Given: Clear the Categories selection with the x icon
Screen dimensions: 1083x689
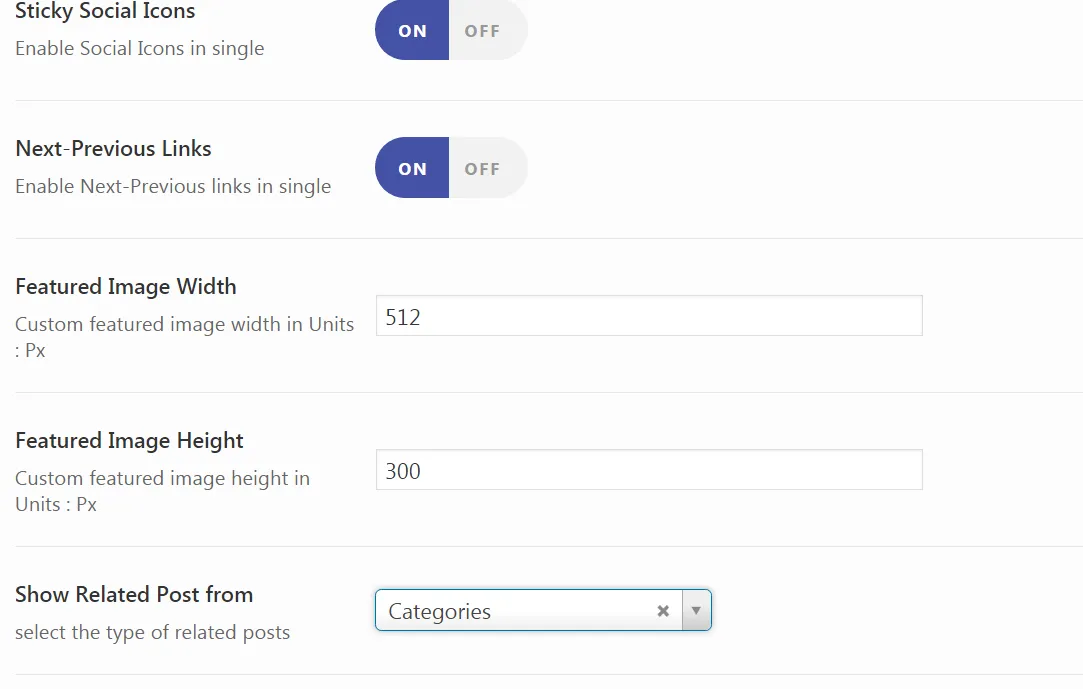Looking at the screenshot, I should tap(663, 611).
